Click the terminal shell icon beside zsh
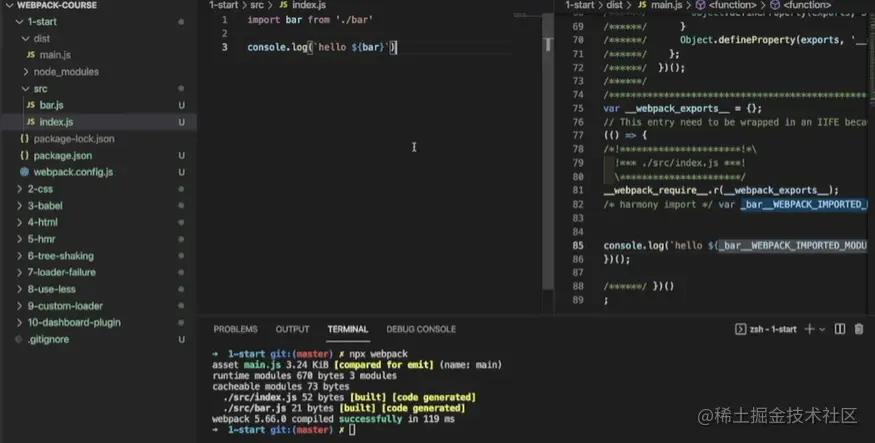 click(741, 329)
